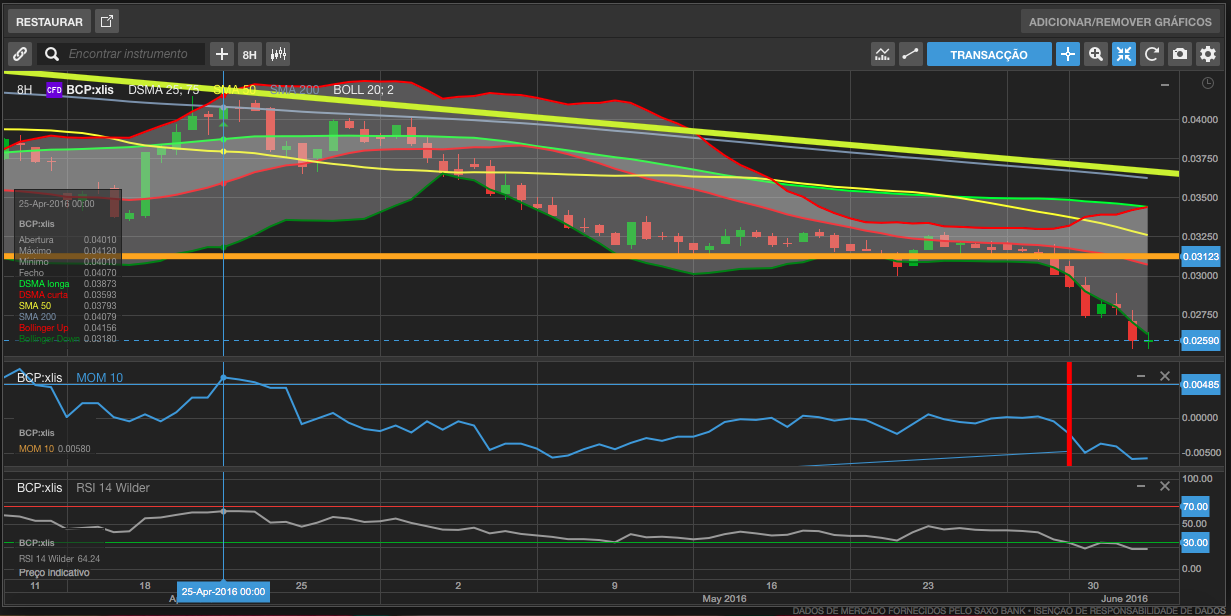Click ADICIONAR/REMOVER GRÁFICOS button
The width and height of the screenshot is (1231, 616).
(1118, 21)
